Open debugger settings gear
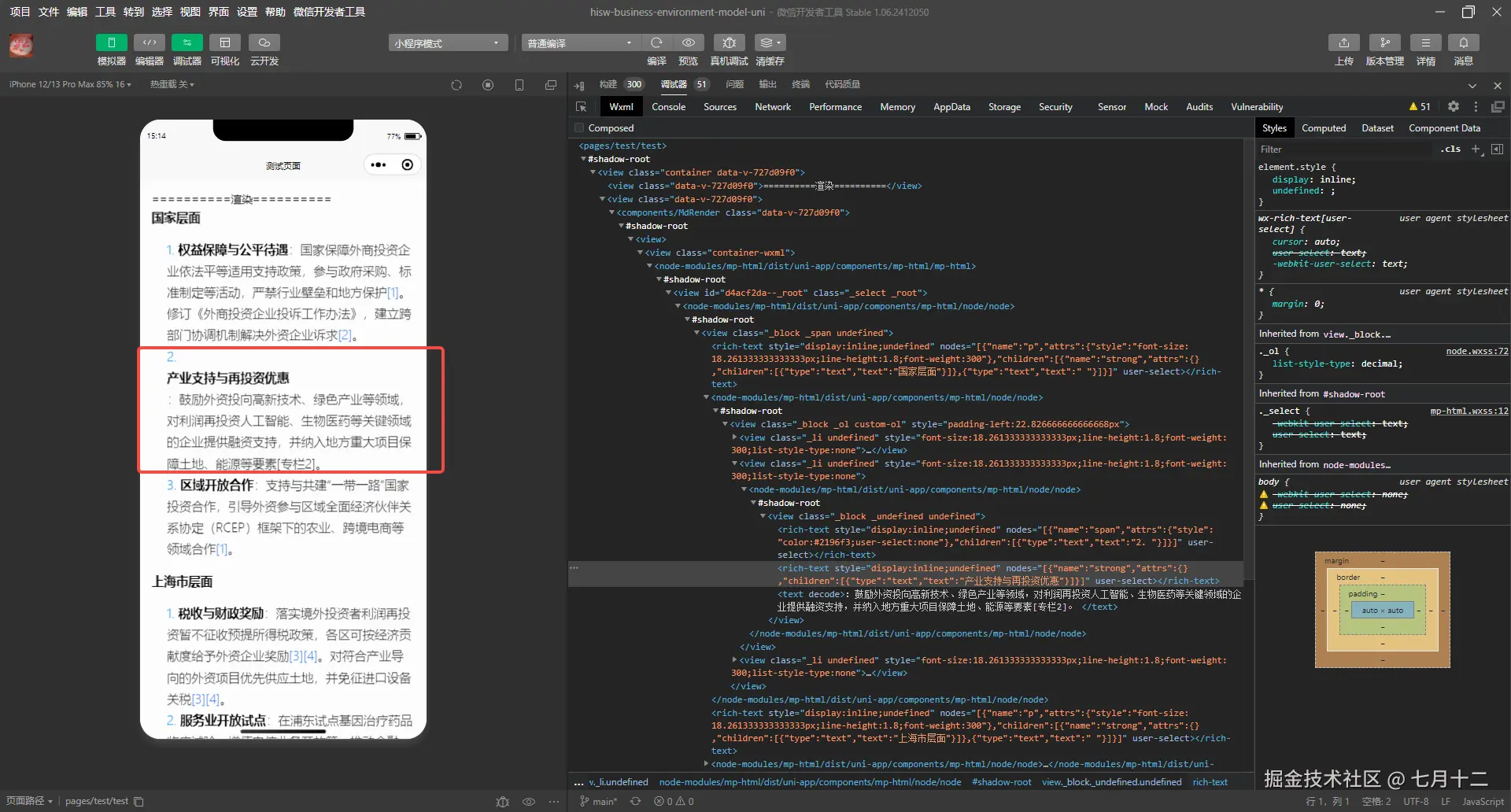Image resolution: width=1511 pixels, height=812 pixels. 1454,107
